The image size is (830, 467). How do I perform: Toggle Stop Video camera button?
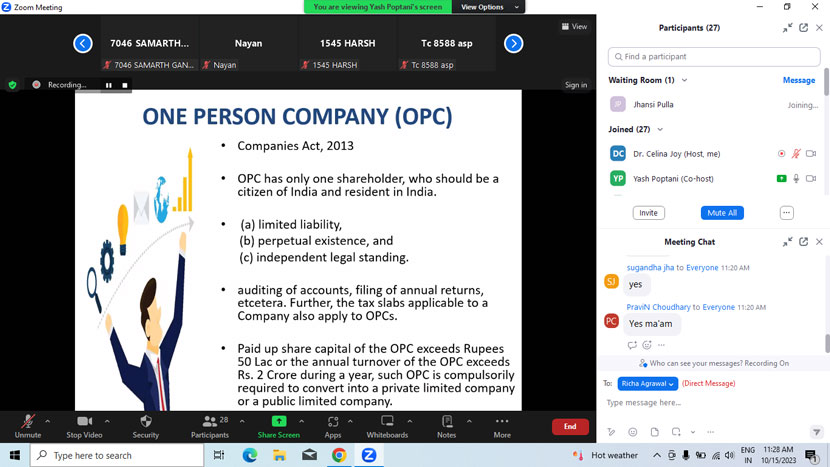[84, 421]
